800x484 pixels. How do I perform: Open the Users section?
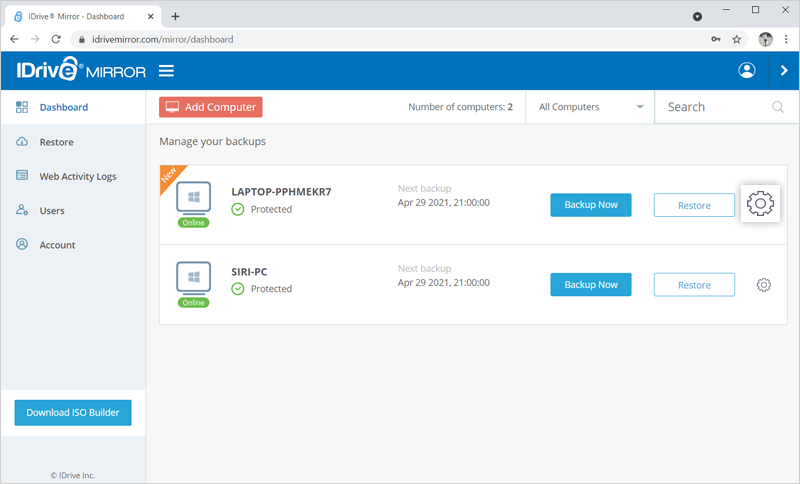73,210
